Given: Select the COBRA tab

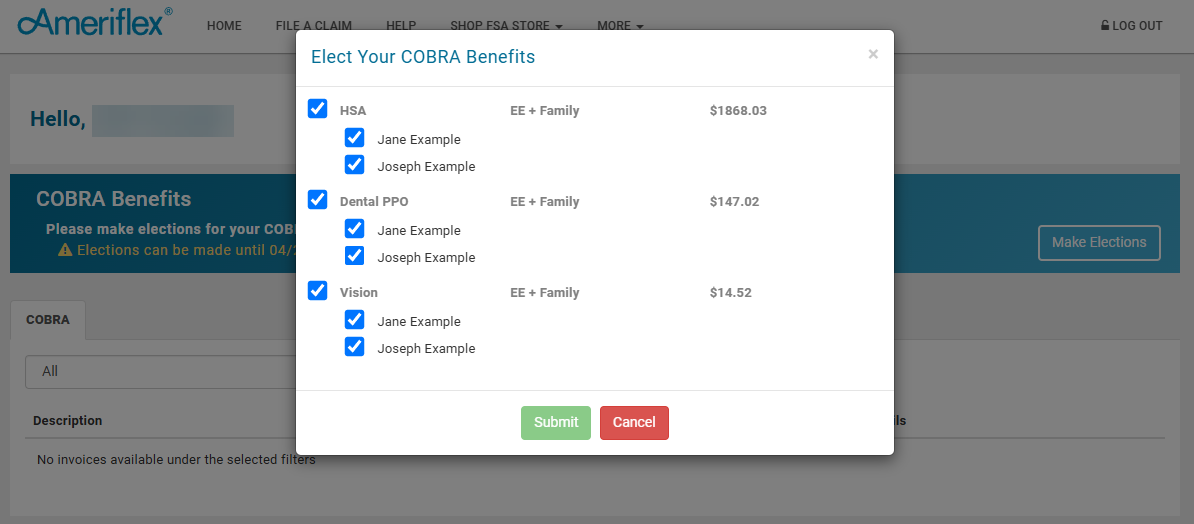Looking at the screenshot, I should coord(48,320).
